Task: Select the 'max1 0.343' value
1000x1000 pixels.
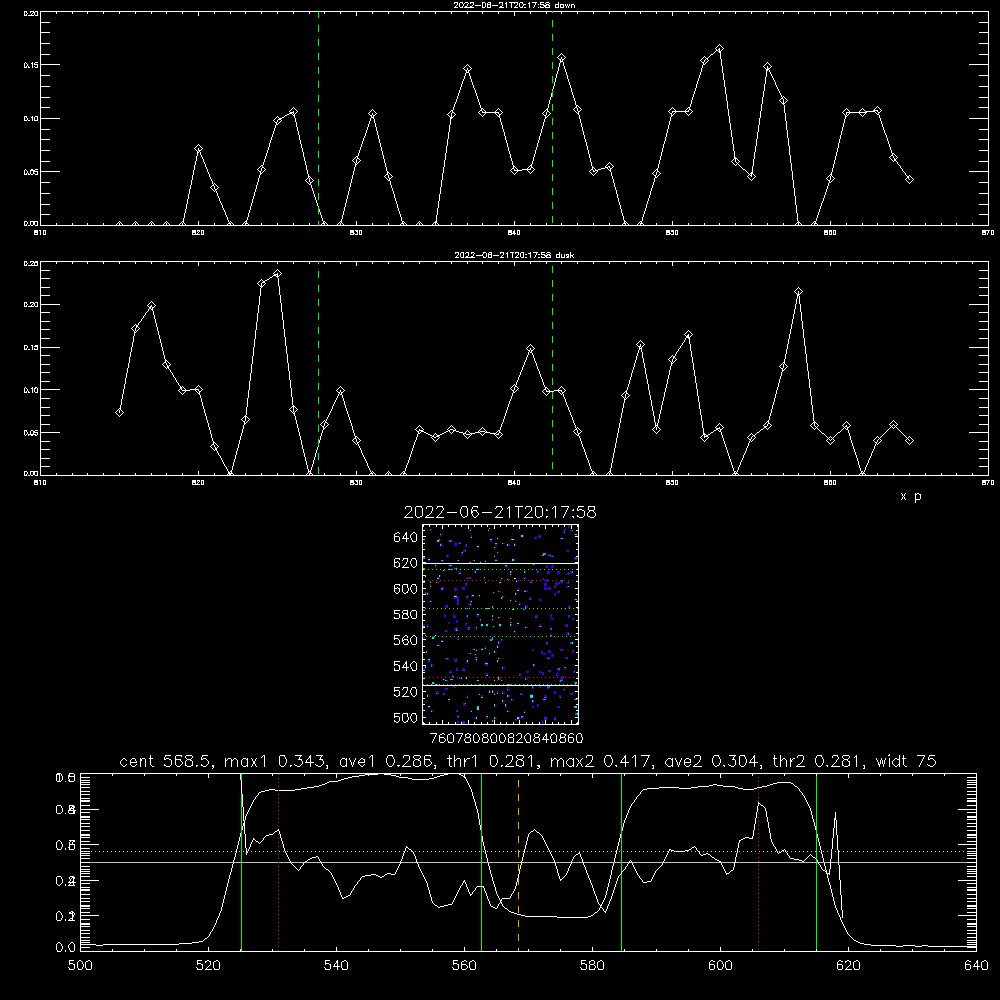Action: point(276,761)
